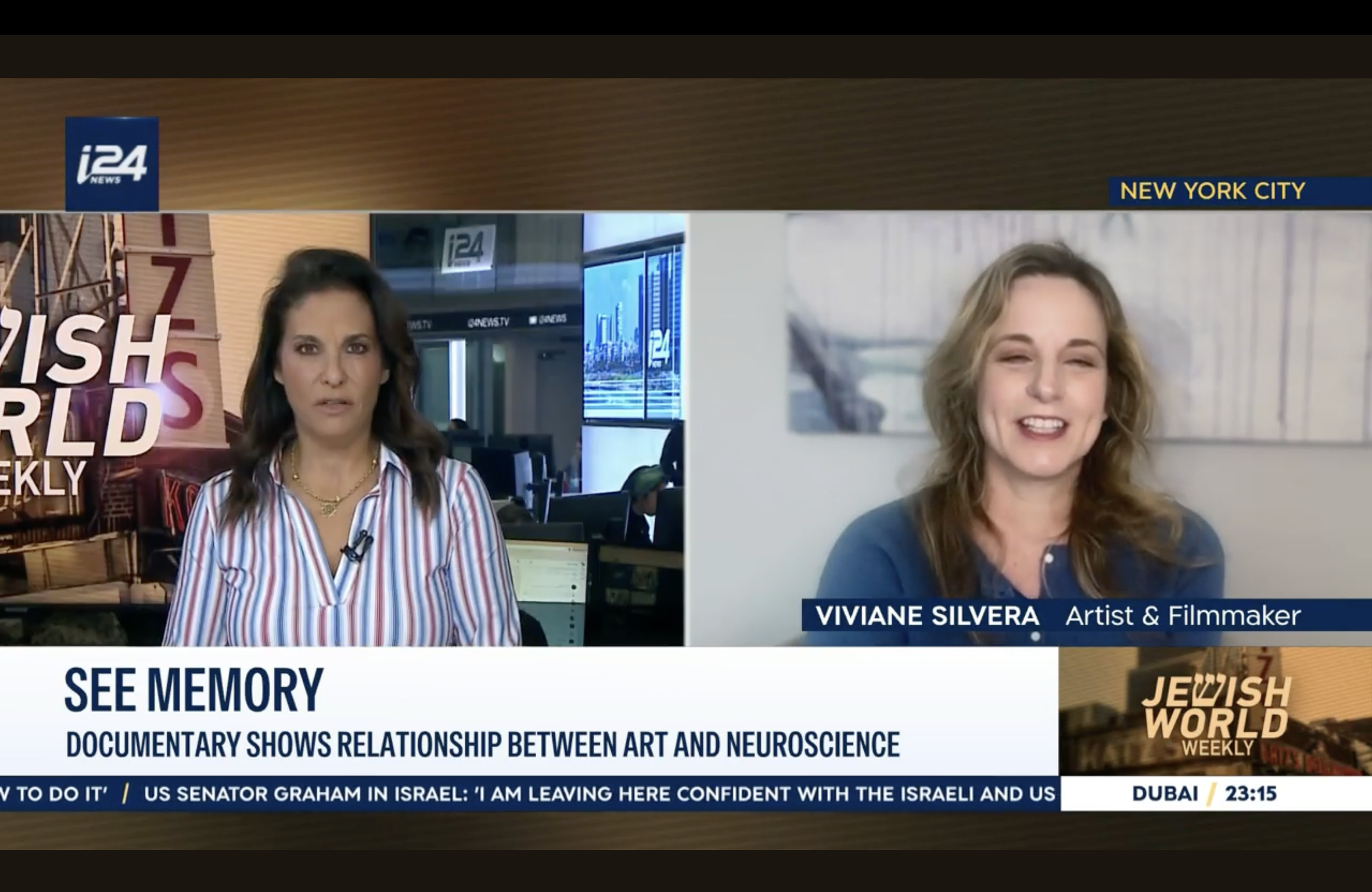Screen dimensions: 1372x892
Task: Click the Jewish World Weekly logo bottom-right
Action: tap(1215, 713)
